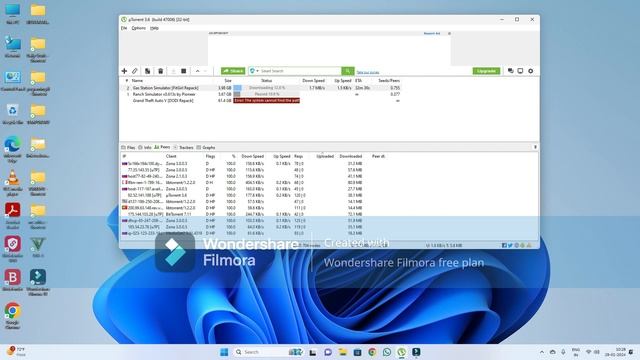Screen dimensions: 640x360
Task: Move torrent up the queue
Action: pos(198,71)
